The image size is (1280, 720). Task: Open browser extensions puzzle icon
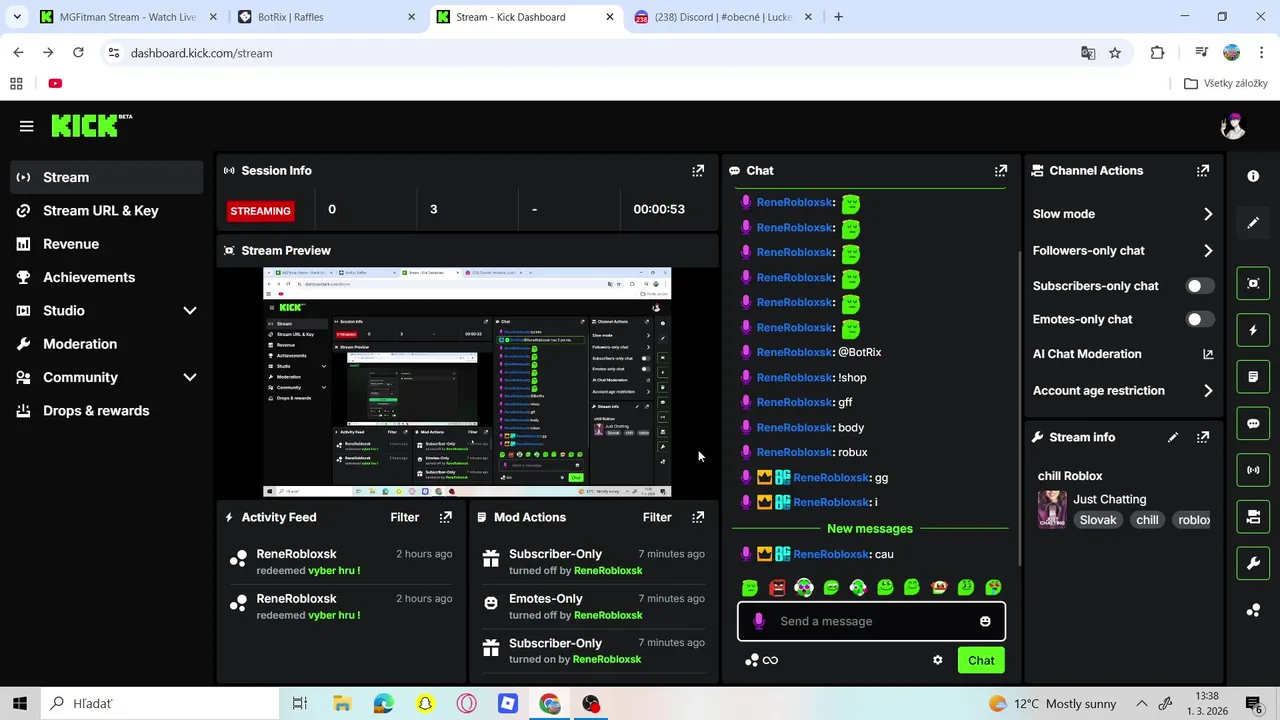pos(1157,53)
